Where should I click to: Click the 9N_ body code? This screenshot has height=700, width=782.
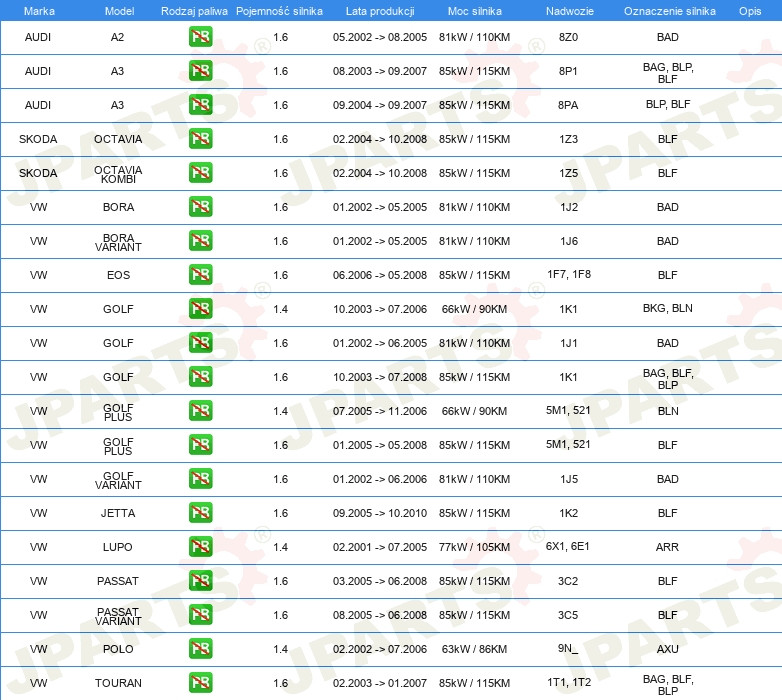point(568,648)
